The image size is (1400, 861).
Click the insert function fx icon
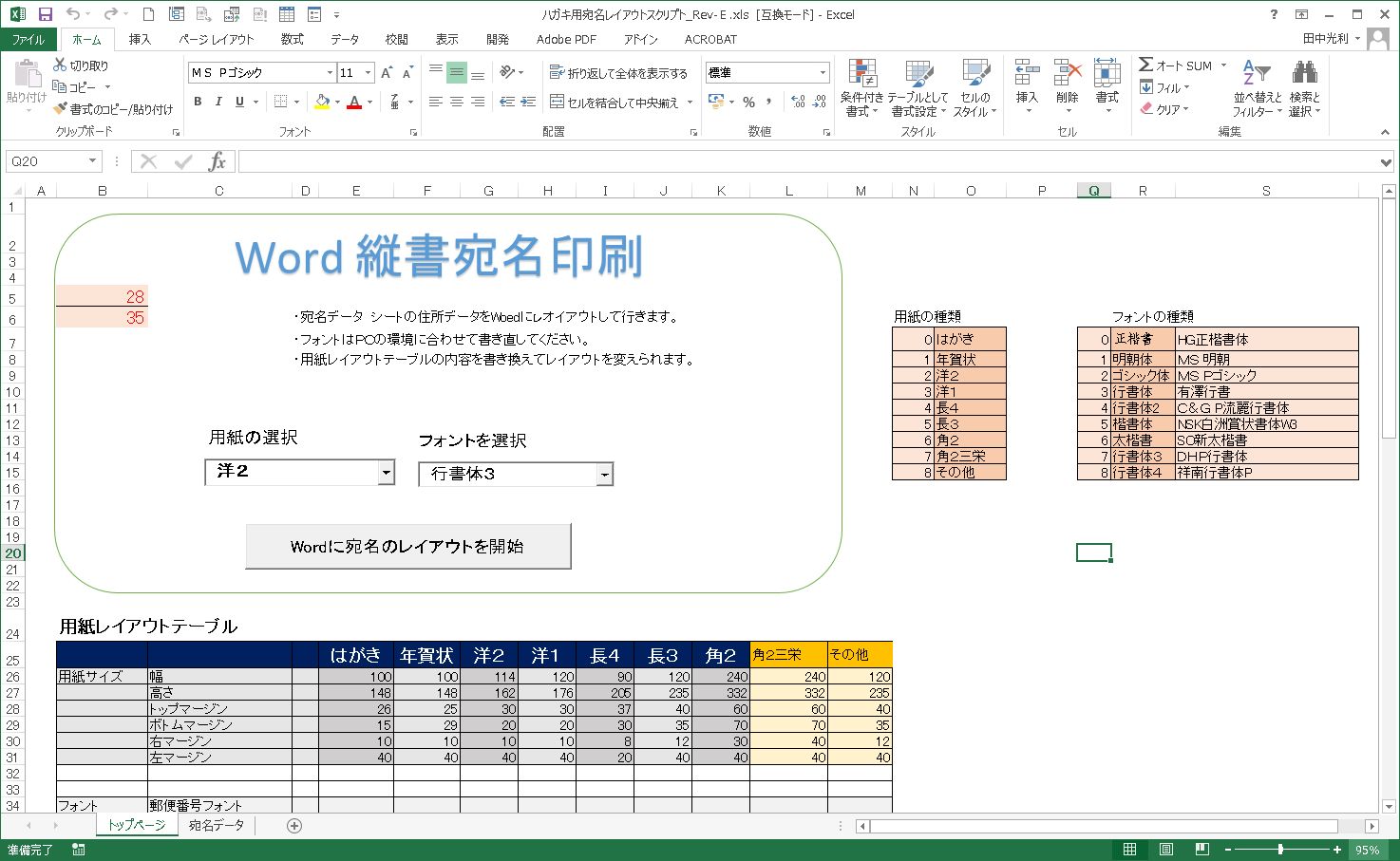[218, 161]
